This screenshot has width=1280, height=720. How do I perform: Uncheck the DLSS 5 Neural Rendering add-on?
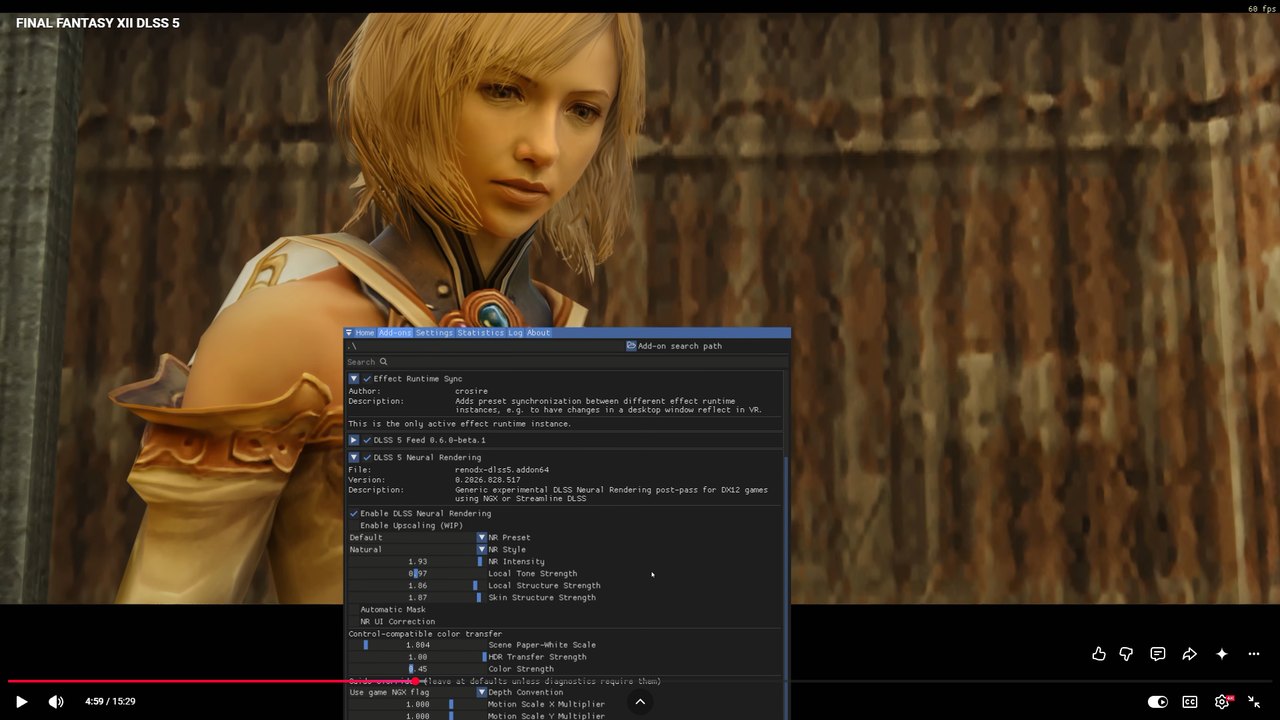pos(367,458)
